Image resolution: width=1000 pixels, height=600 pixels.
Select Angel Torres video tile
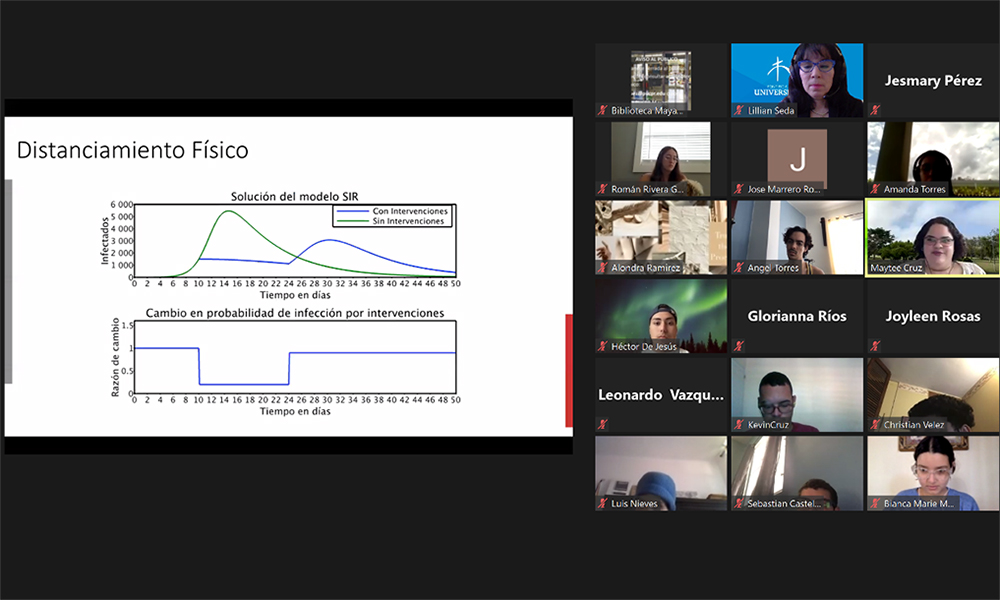[x=797, y=237]
